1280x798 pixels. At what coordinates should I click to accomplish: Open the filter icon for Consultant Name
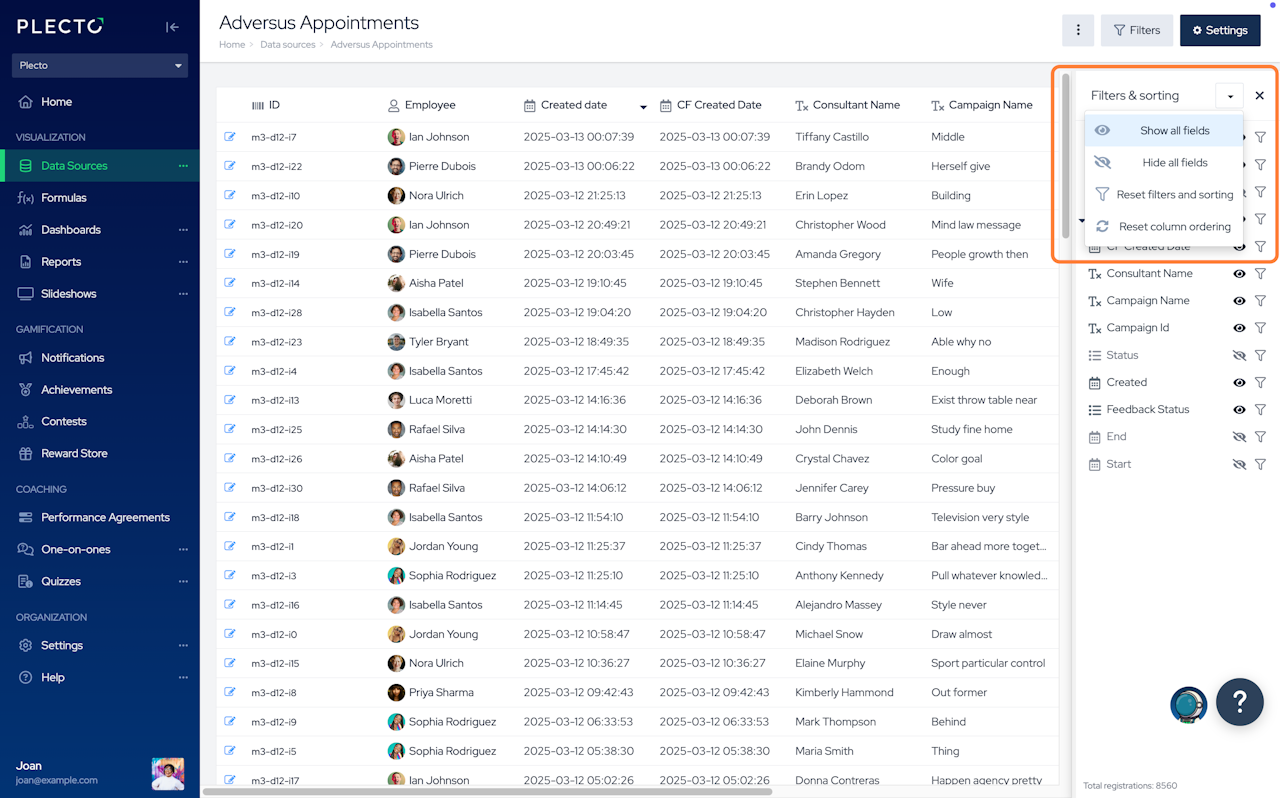[x=1260, y=273]
